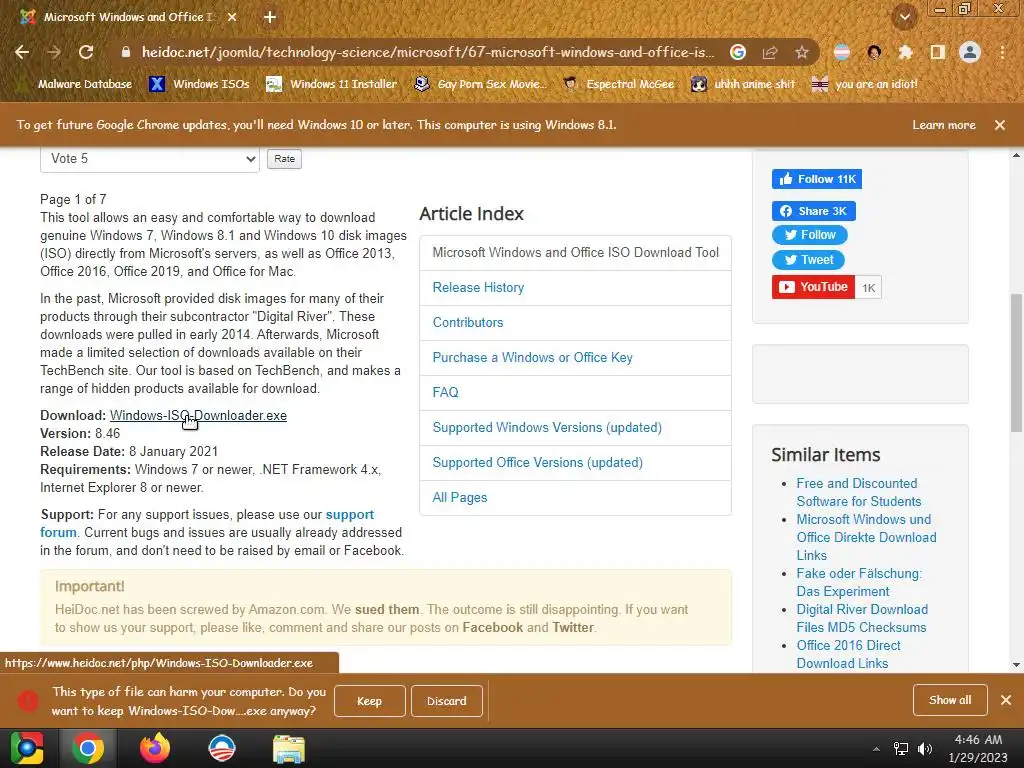
Task: Open Free and Discounted Software for Students
Action: click(x=859, y=492)
